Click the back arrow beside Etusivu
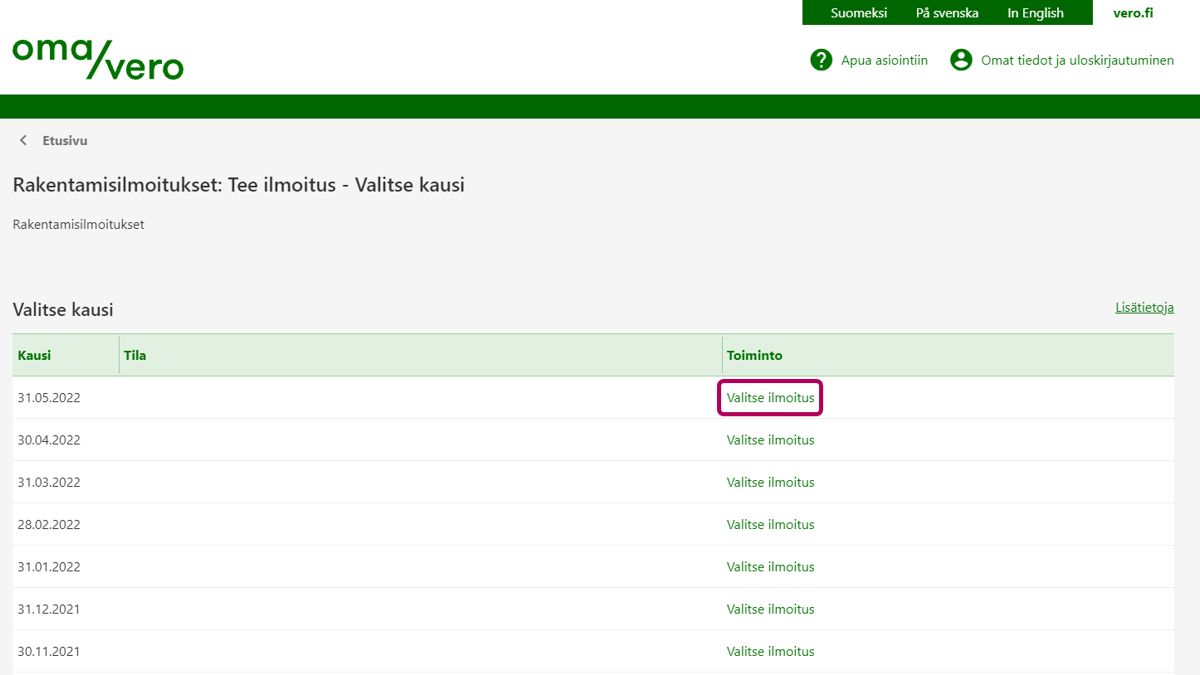The height and width of the screenshot is (675, 1200). click(24, 141)
